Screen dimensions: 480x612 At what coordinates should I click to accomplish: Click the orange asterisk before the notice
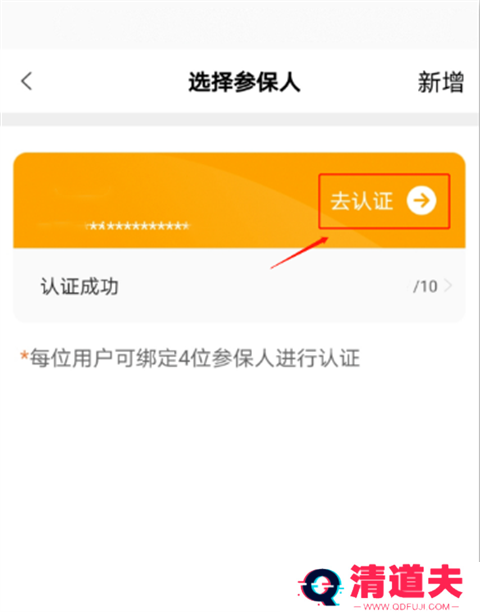(24, 356)
